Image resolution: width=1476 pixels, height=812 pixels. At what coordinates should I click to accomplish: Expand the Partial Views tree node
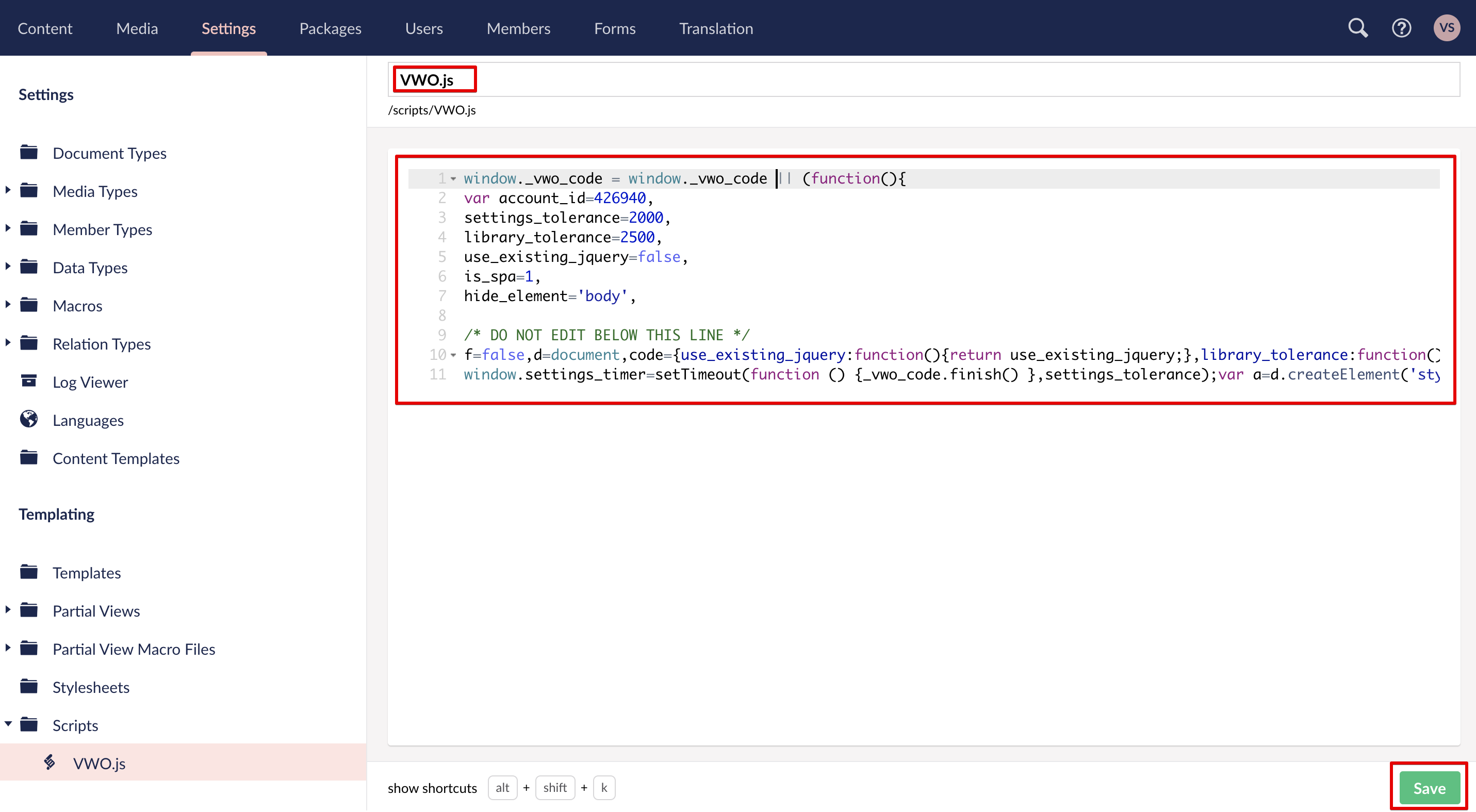tap(7, 610)
